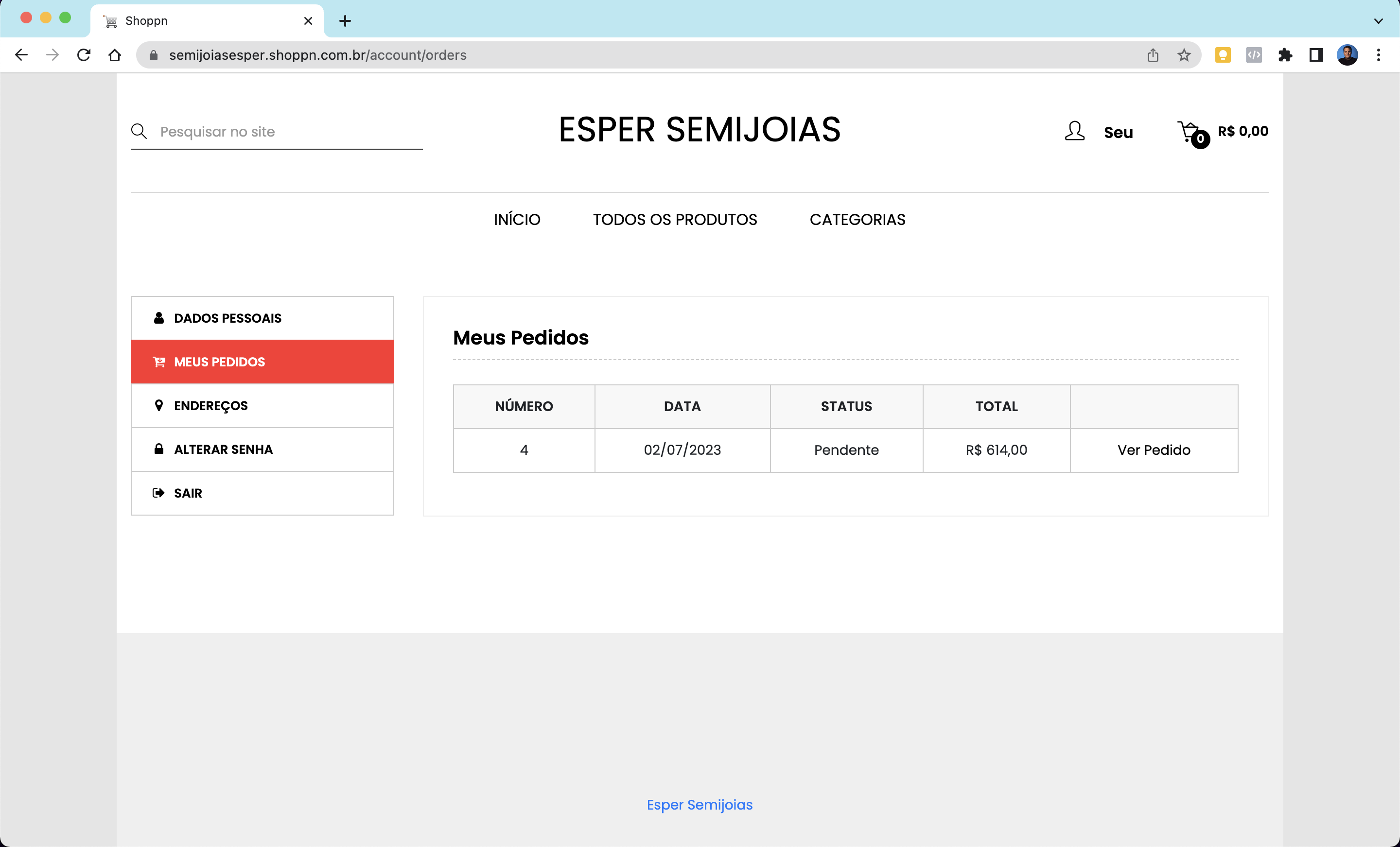Expand the tab search chevron
1400x847 pixels.
[1379, 21]
